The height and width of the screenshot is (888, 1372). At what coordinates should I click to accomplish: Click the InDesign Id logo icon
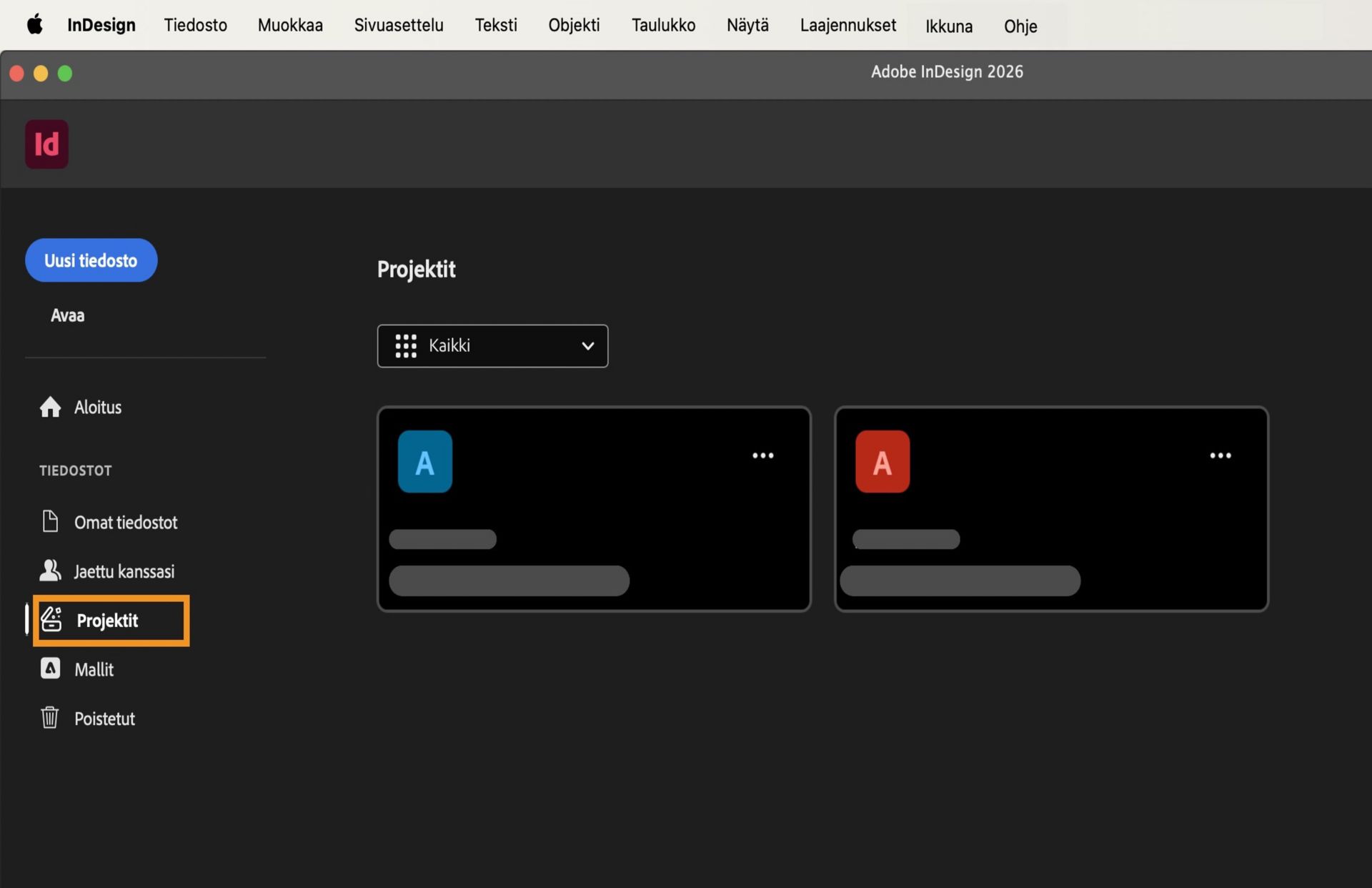point(46,144)
